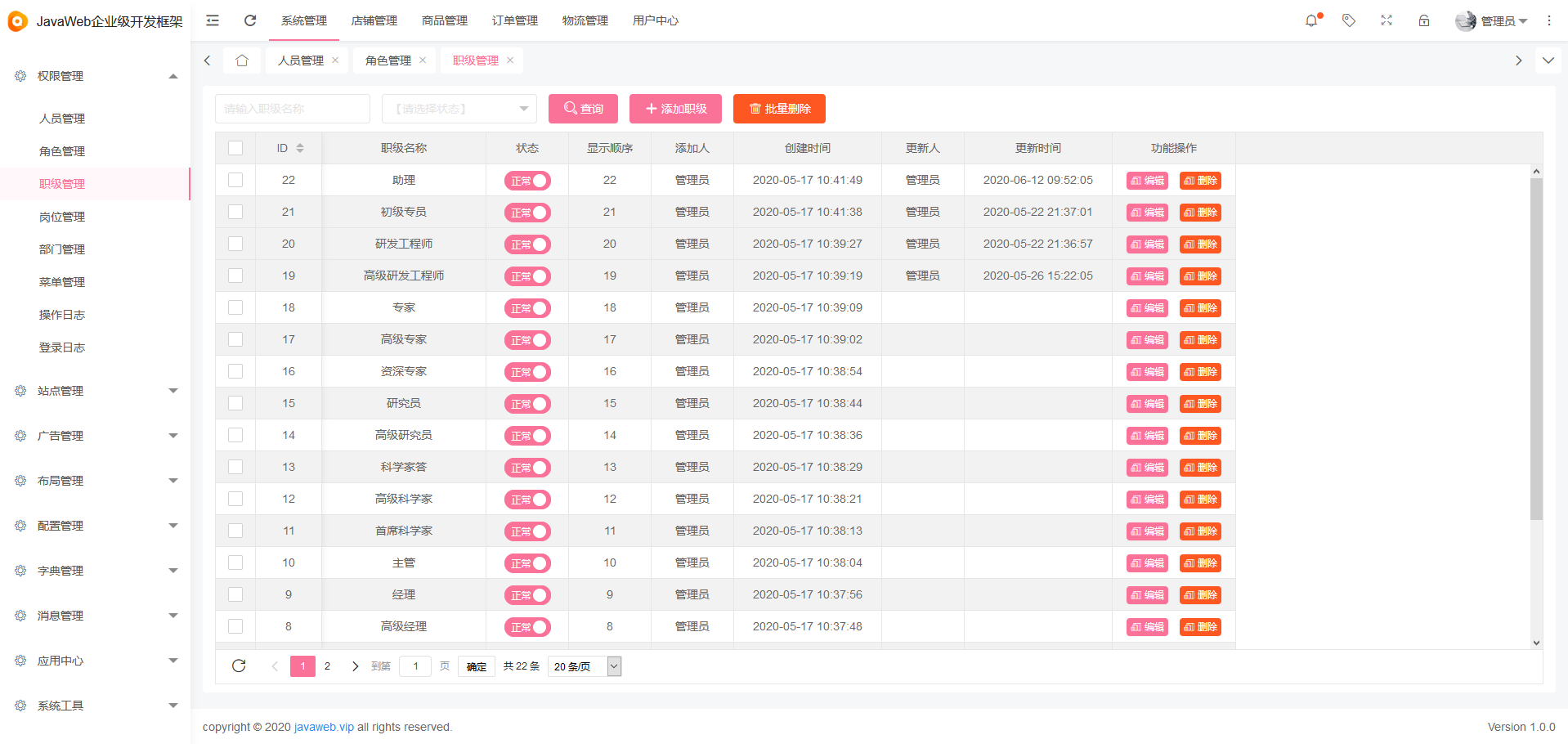Go to page 2 of the results
The image size is (1568, 744).
coord(327,666)
